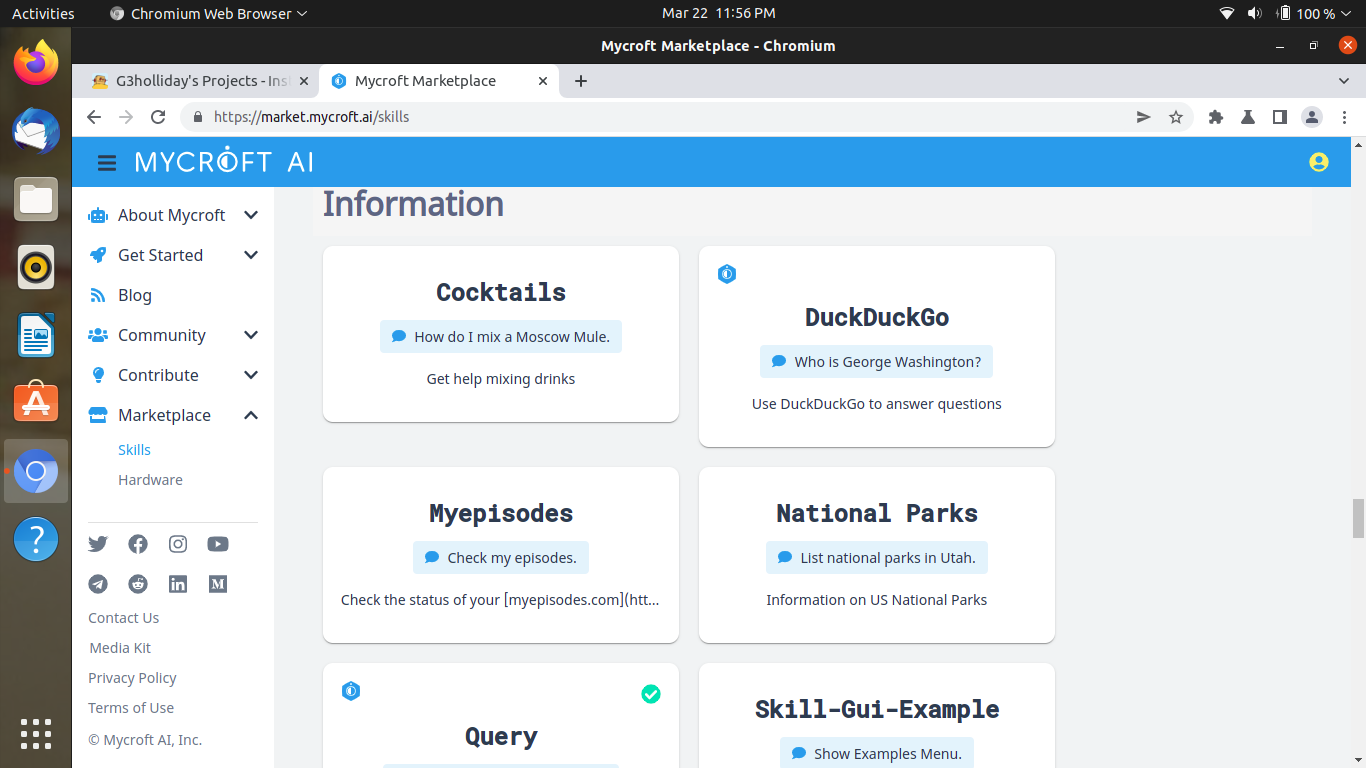The width and height of the screenshot is (1366, 768).
Task: Click the green installed checkmark on Query card
Action: coord(651,694)
